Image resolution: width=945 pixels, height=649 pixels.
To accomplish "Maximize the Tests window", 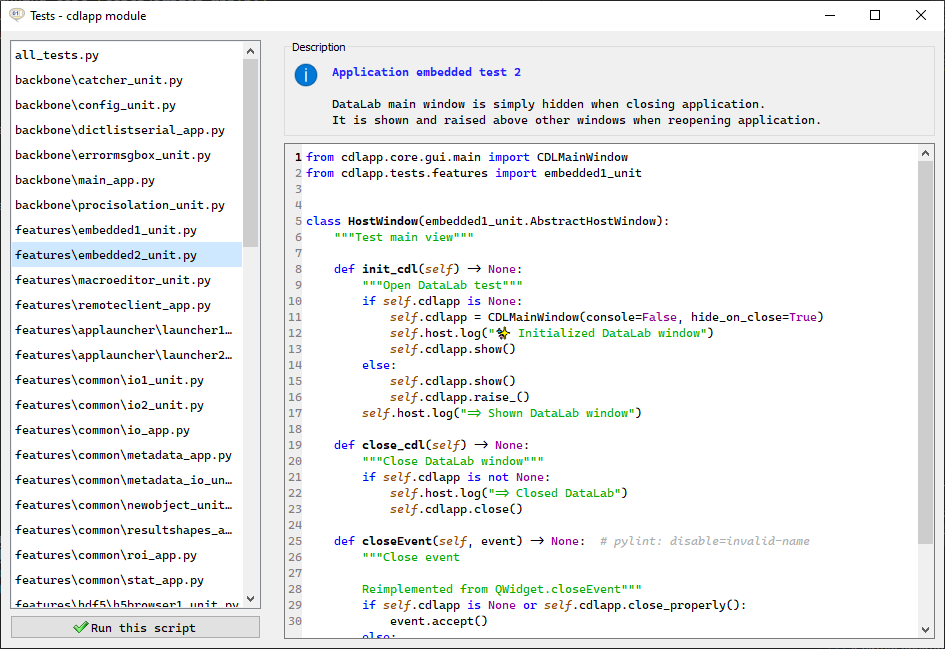I will click(875, 15).
